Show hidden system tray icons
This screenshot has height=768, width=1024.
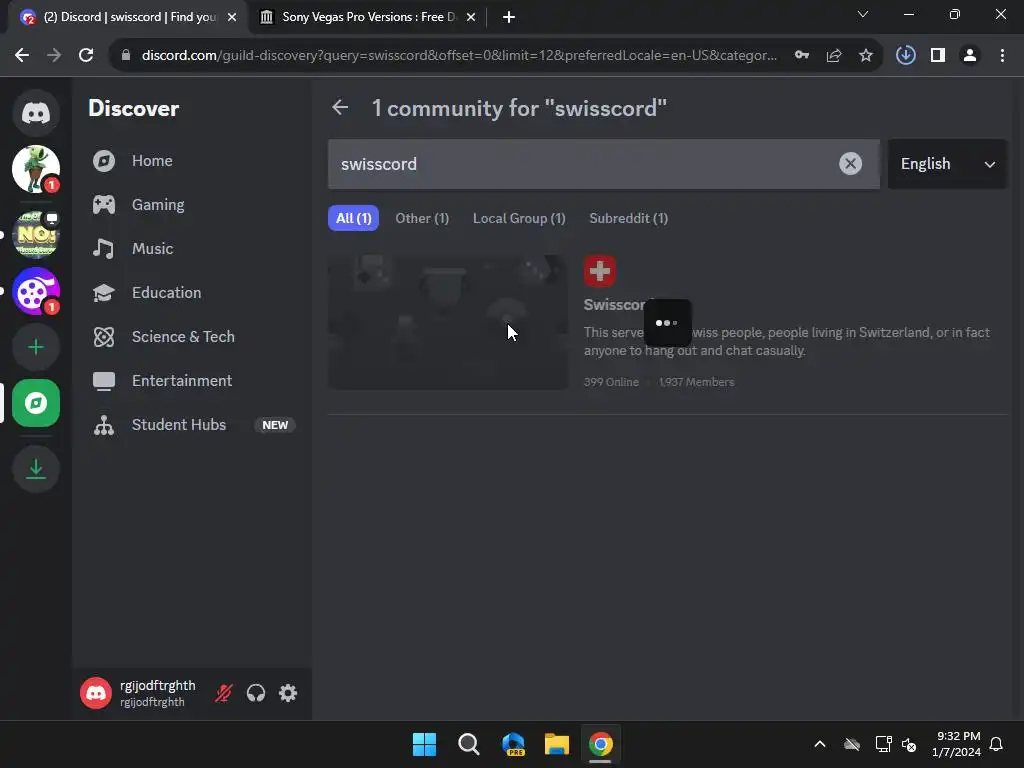pos(820,744)
